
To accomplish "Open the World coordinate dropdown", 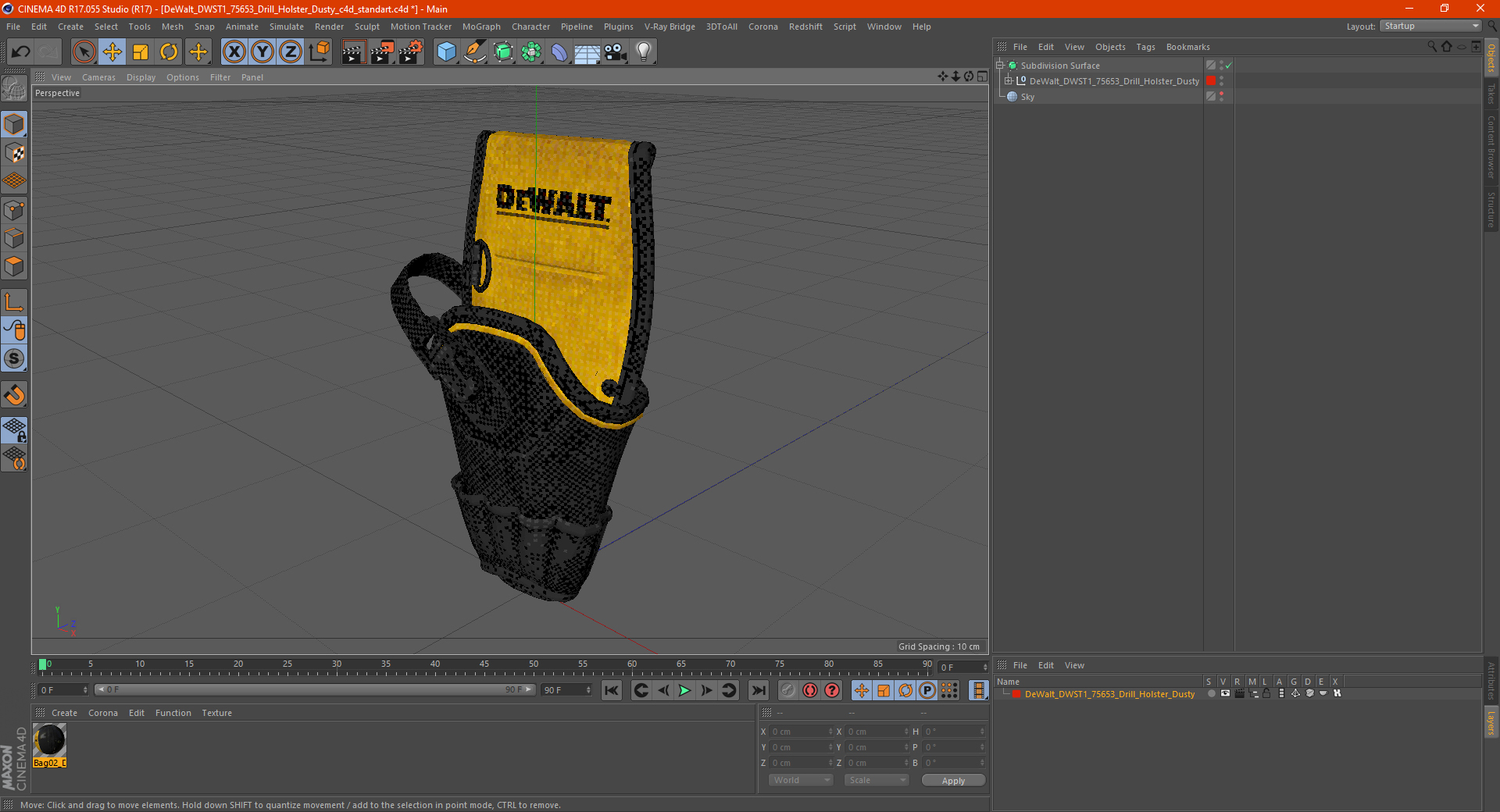I will (x=801, y=780).
